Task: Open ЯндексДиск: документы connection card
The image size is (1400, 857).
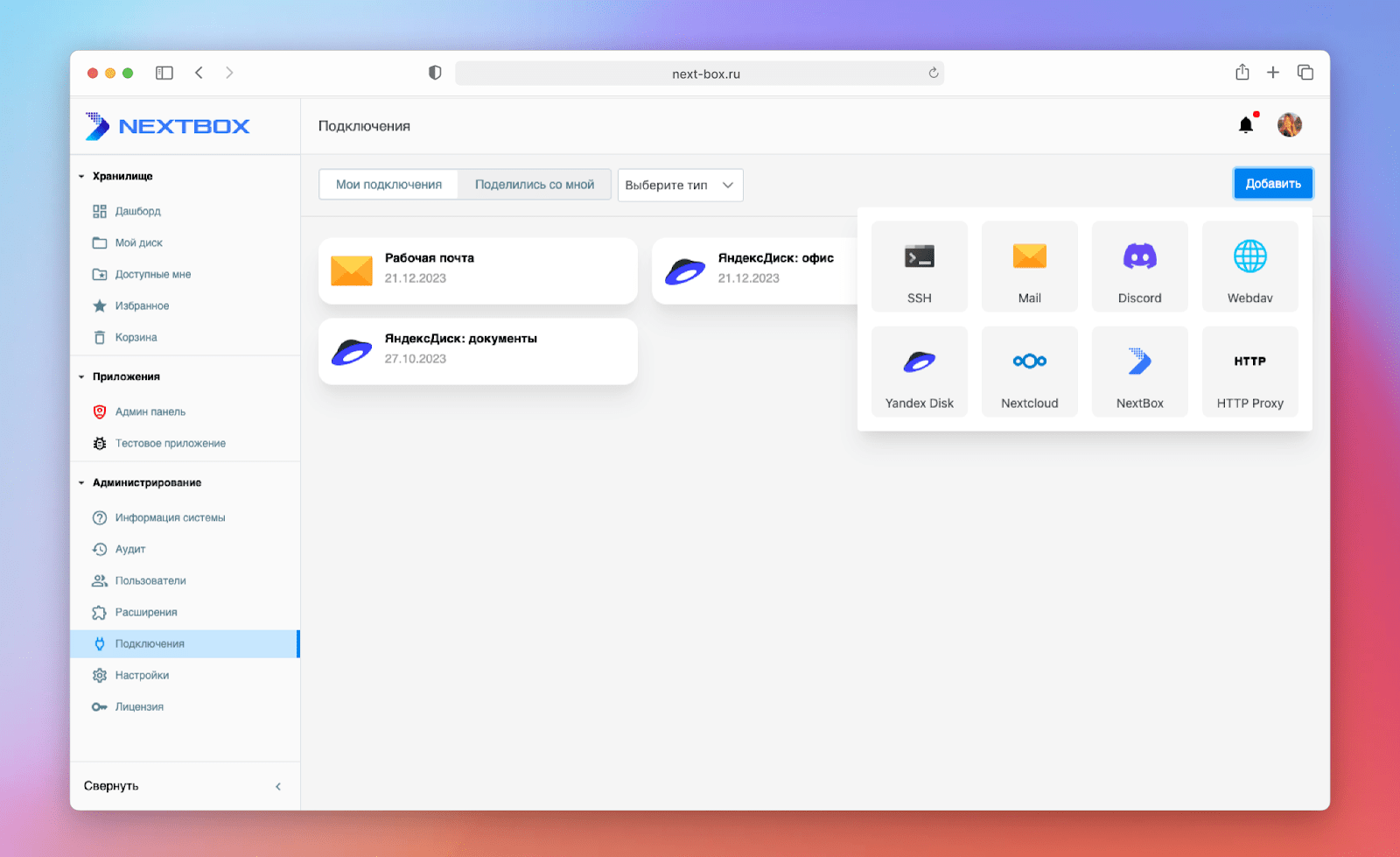Action: pos(478,351)
